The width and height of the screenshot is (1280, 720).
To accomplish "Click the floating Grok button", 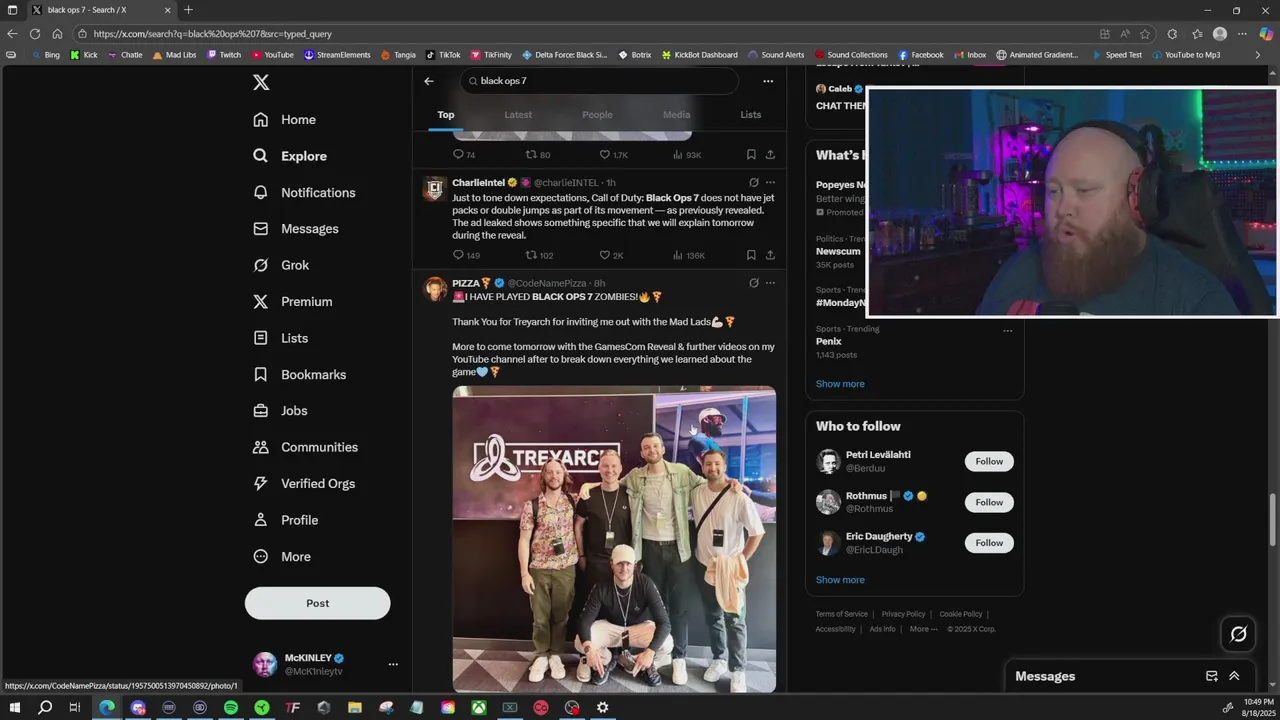I will click(x=1238, y=634).
